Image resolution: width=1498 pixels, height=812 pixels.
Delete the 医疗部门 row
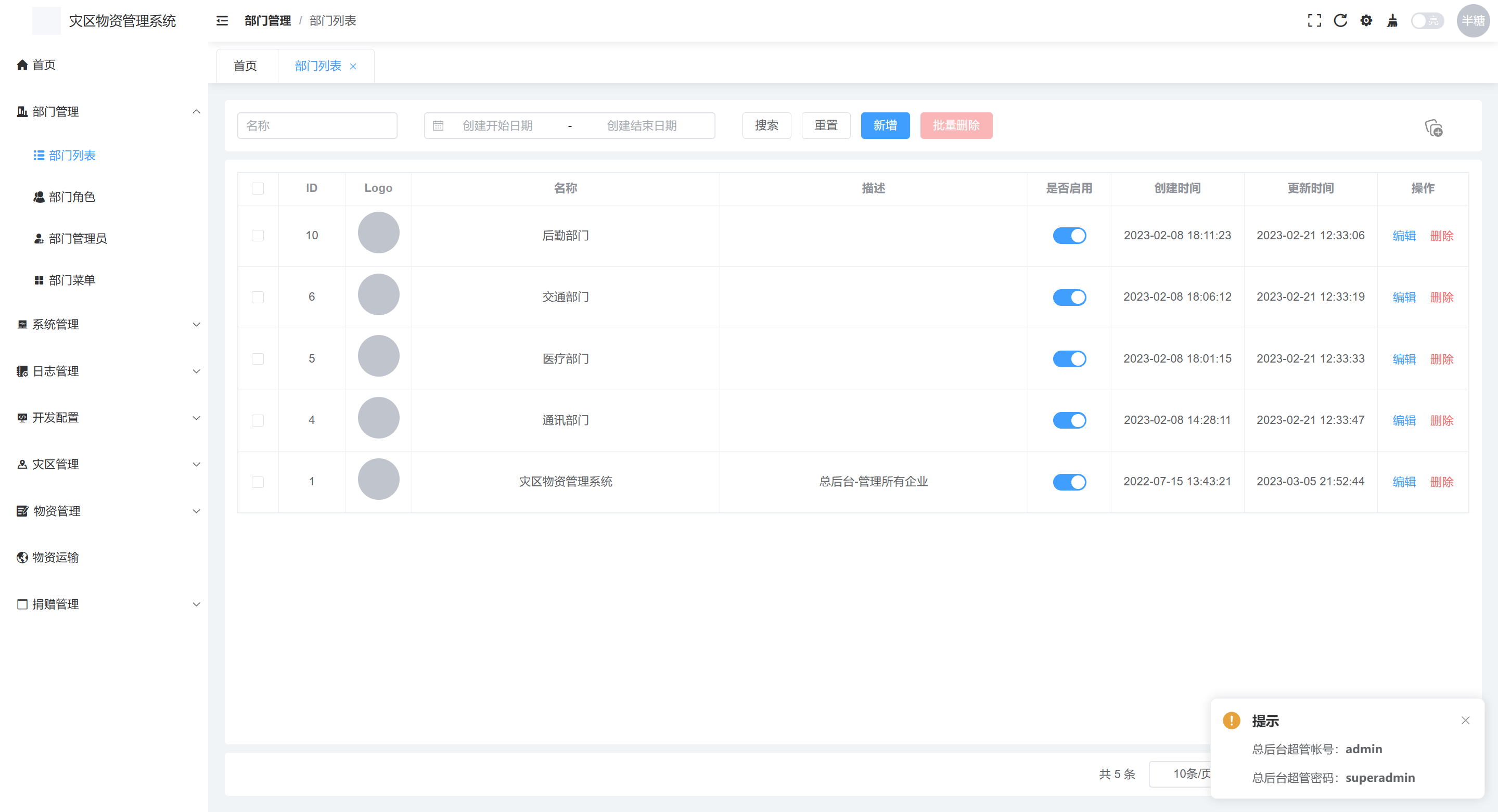1442,358
